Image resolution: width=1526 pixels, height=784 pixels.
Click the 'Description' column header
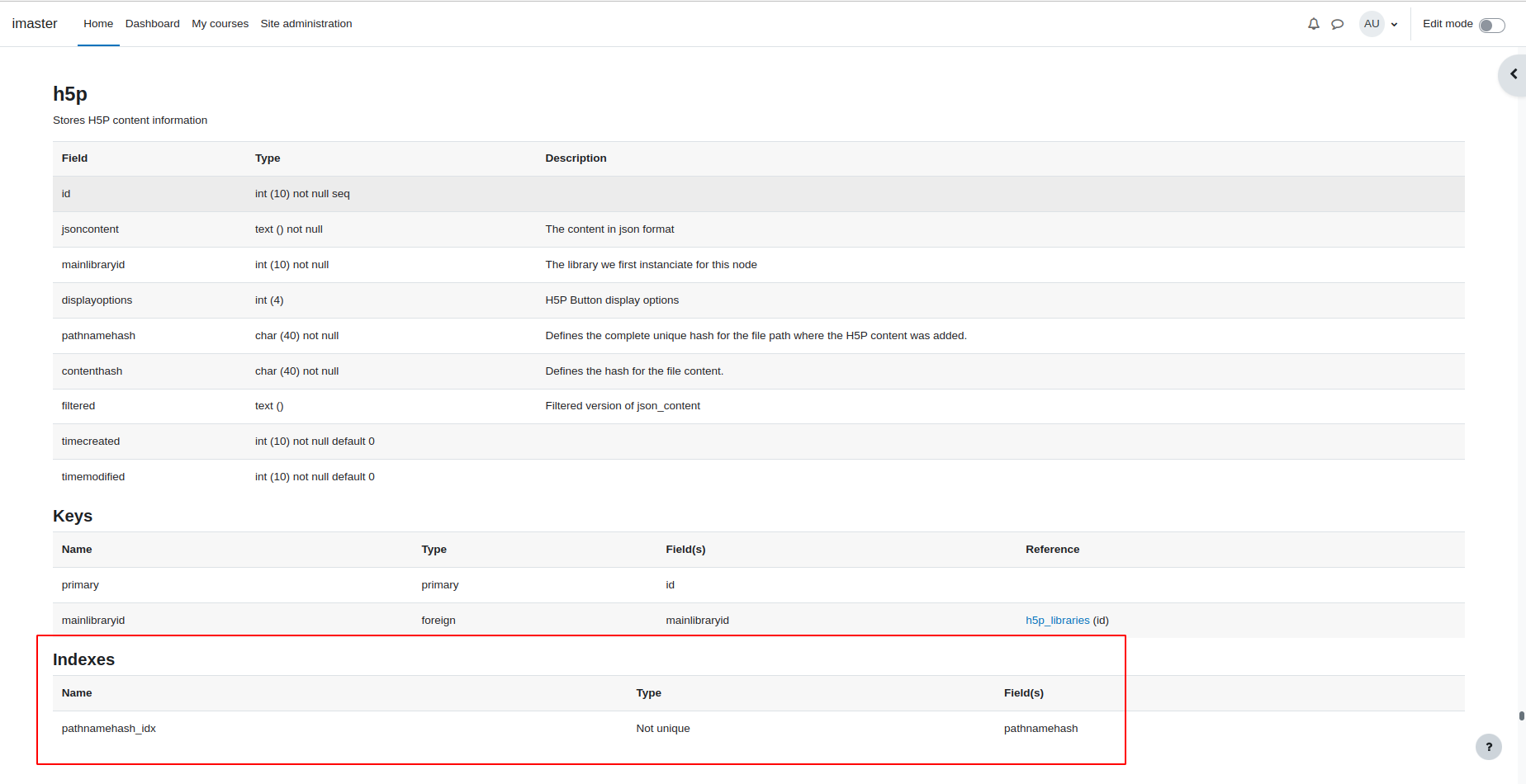pos(576,158)
